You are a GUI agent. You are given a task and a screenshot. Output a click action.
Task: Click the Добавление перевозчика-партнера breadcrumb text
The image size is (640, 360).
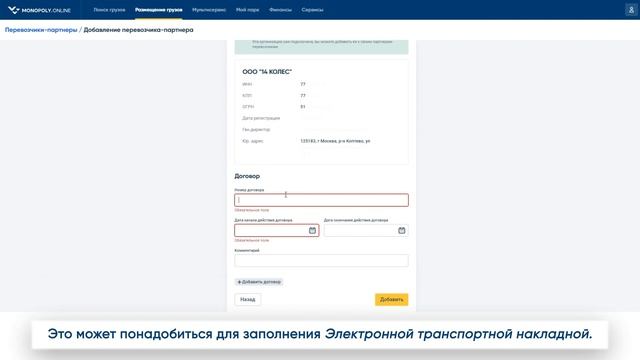pos(138,30)
